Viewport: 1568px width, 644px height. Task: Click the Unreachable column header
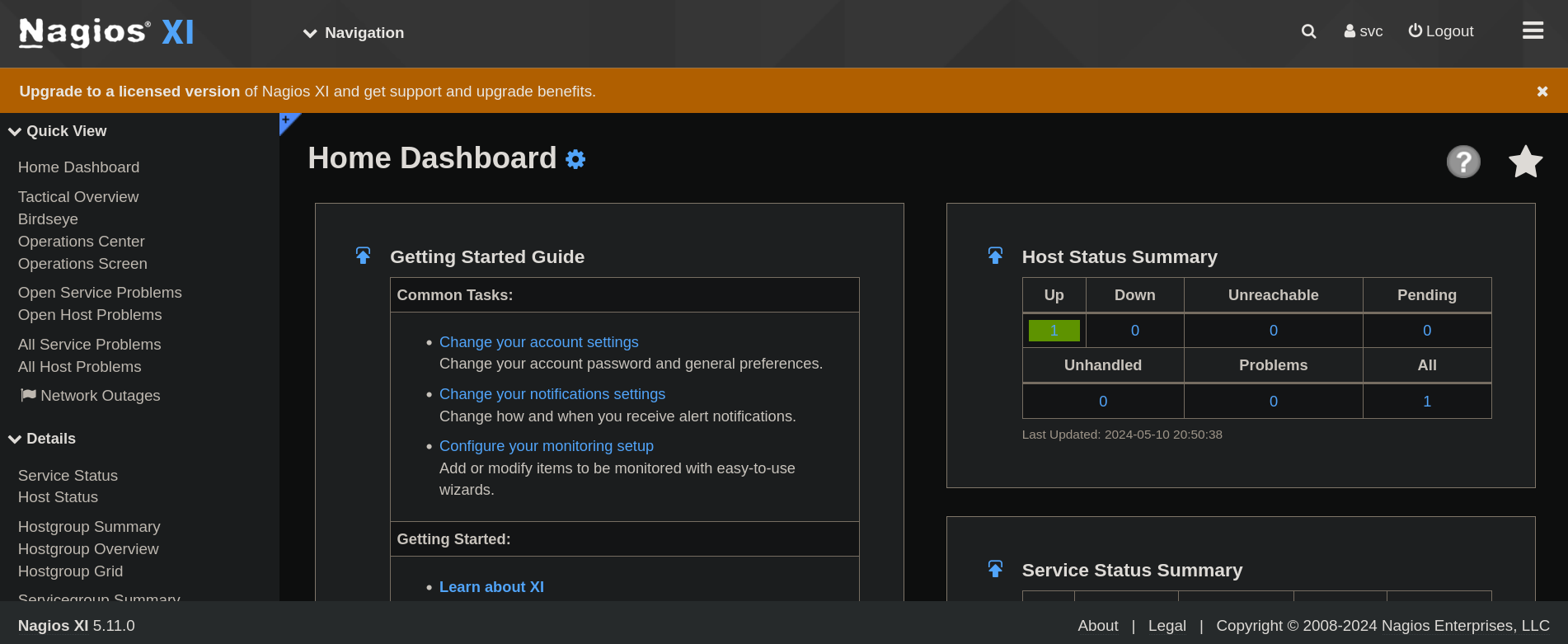[1274, 295]
